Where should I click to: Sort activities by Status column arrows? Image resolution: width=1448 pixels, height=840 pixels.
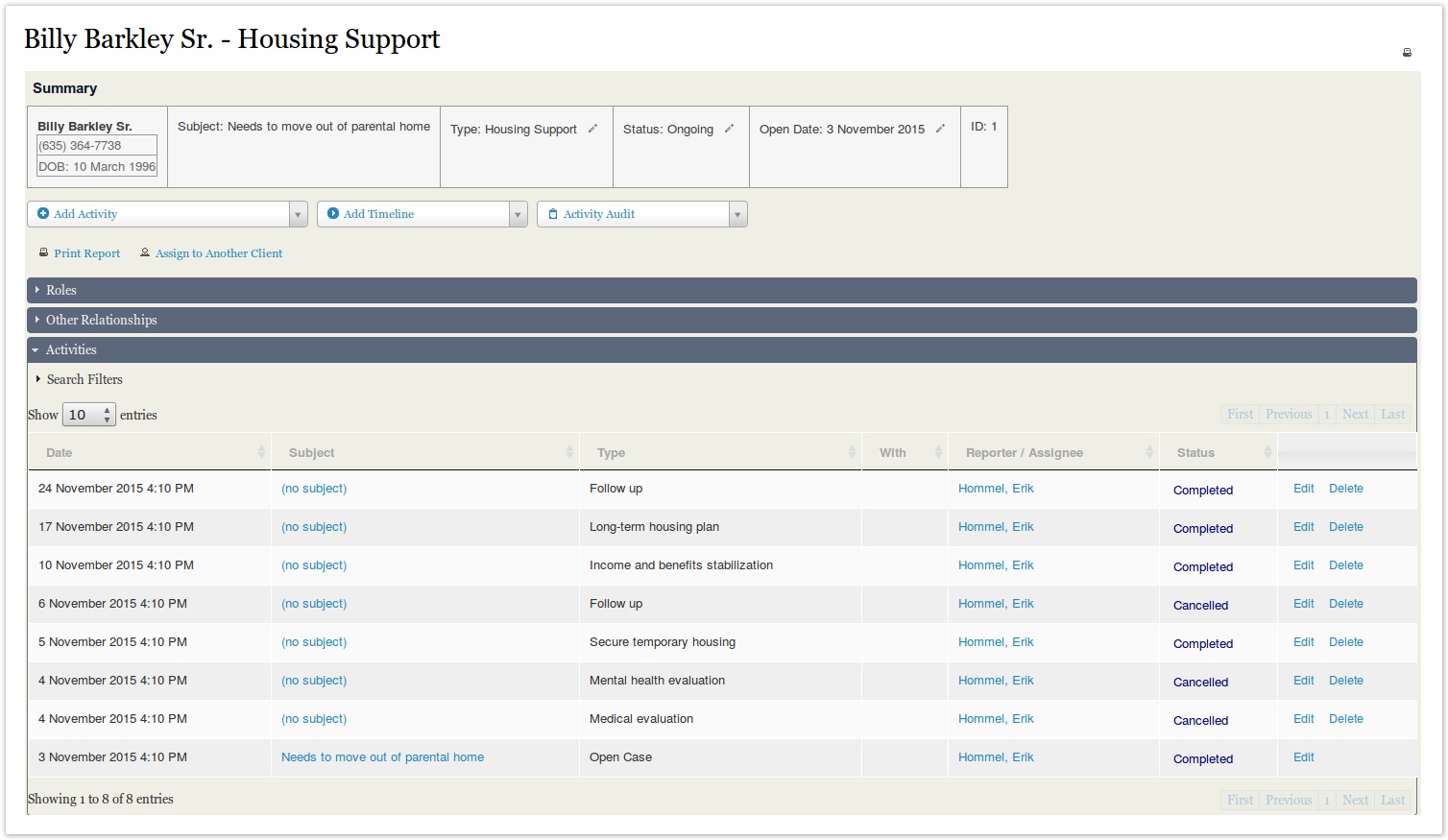click(x=1267, y=452)
